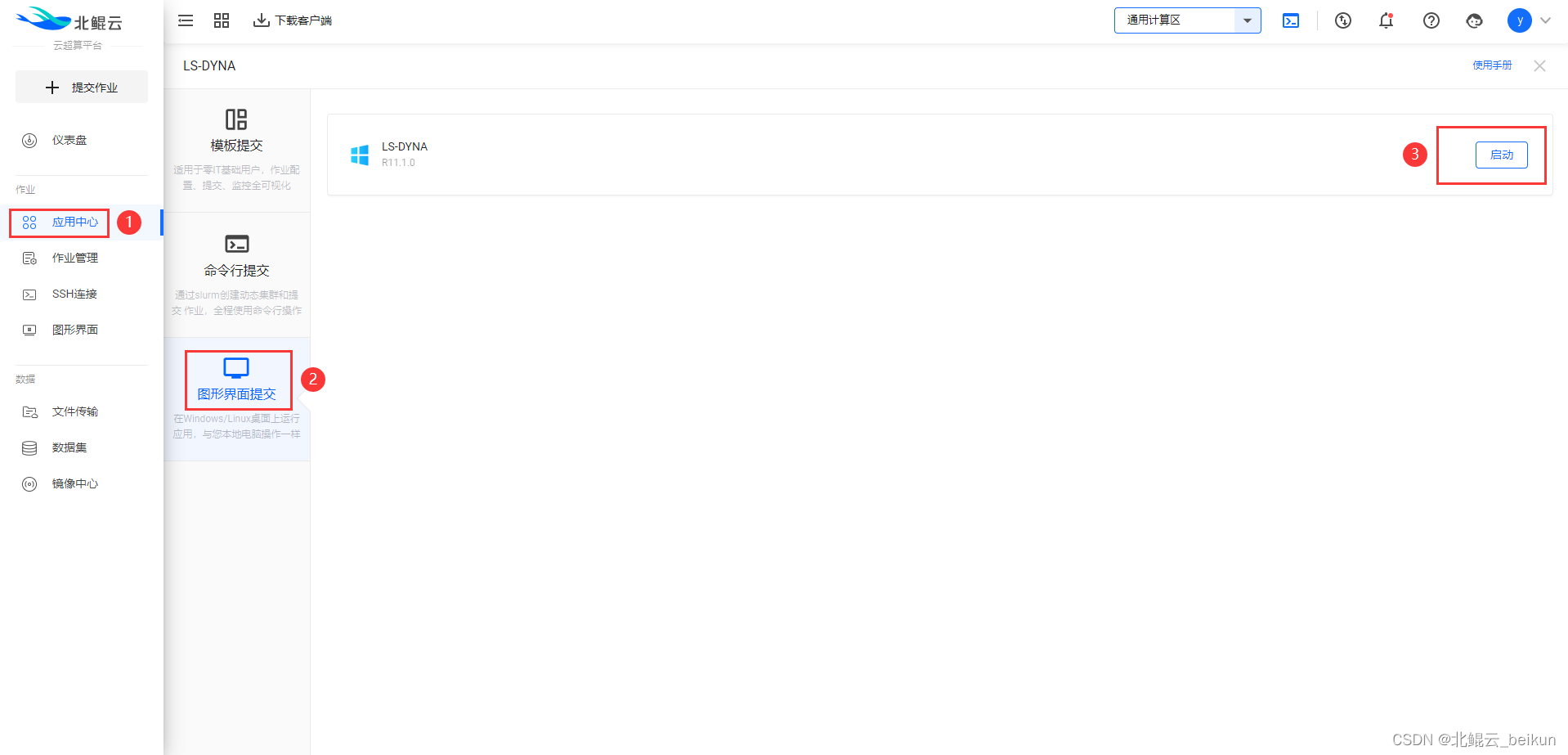This screenshot has height=755, width=1568.
Task: Open the grid apps icon in top bar
Action: [222, 20]
